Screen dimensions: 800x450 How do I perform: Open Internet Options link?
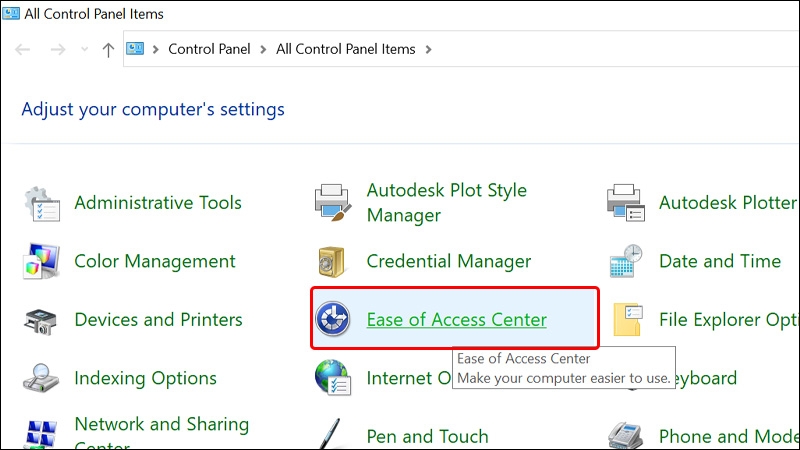point(409,378)
